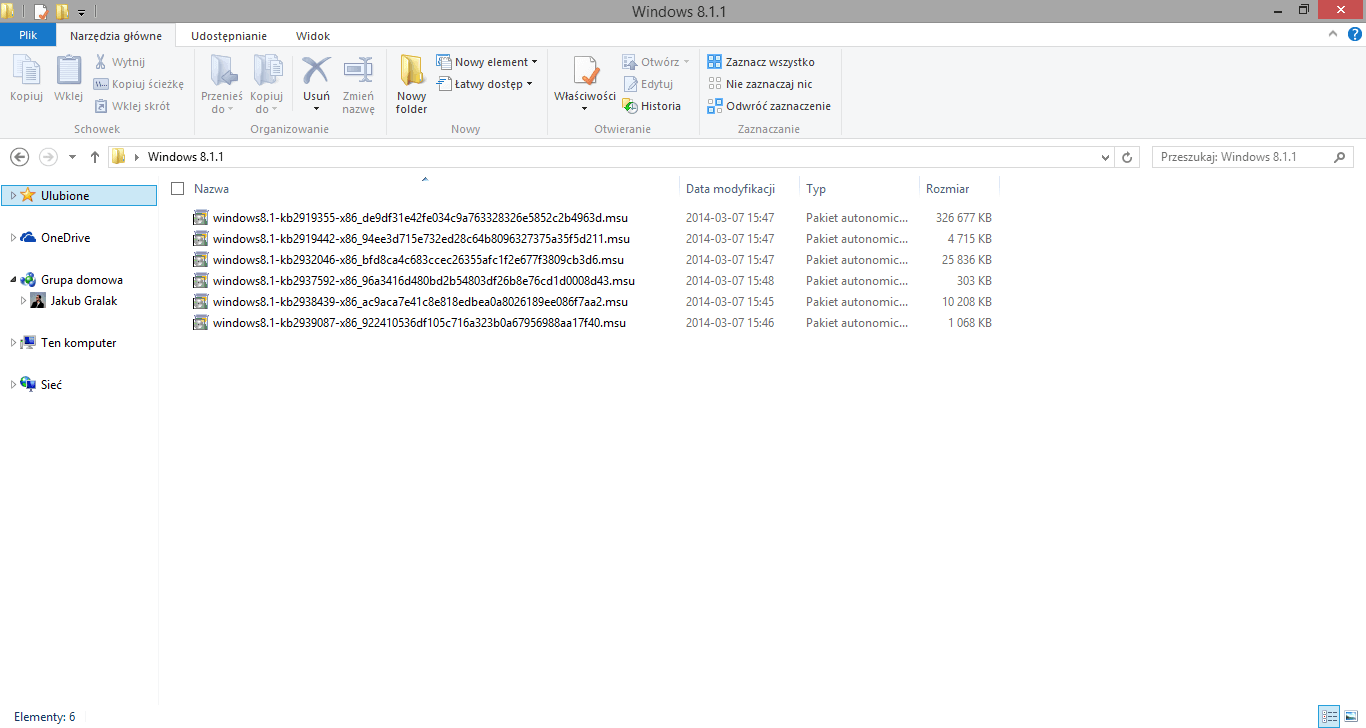Open the Otwórz dropdown arrow
Image resolution: width=1366 pixels, height=728 pixels.
(687, 62)
